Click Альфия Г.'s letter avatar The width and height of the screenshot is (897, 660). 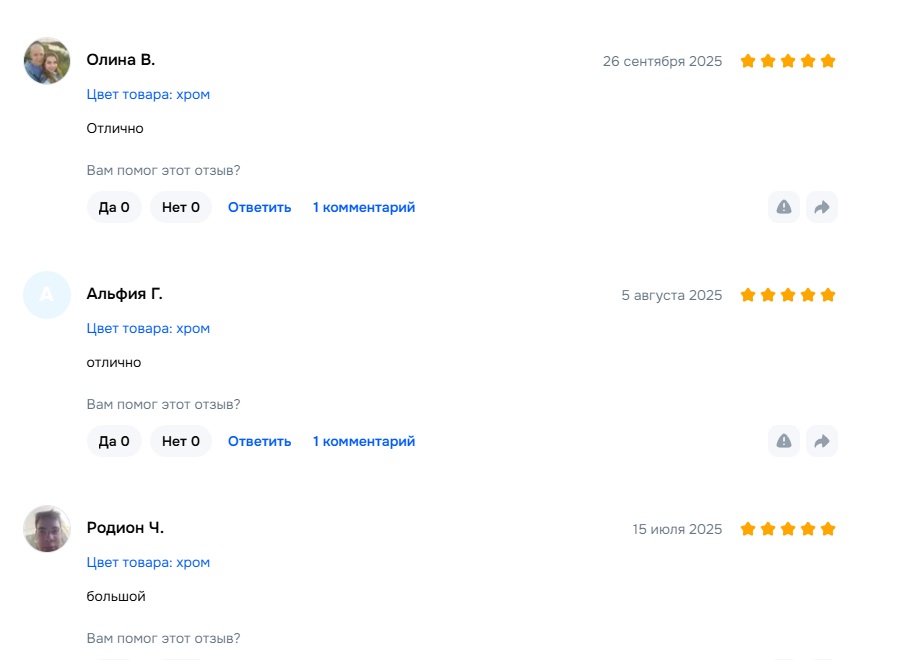point(47,295)
